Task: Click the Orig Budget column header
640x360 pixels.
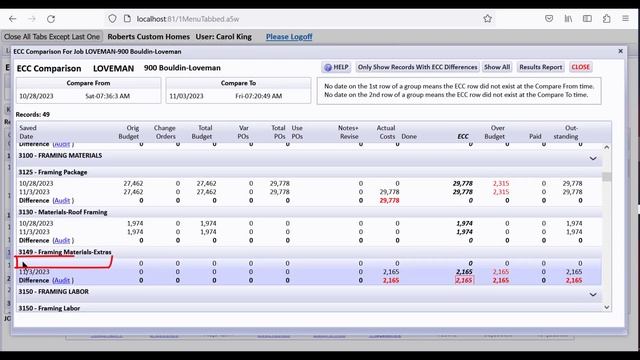Action: (x=129, y=132)
